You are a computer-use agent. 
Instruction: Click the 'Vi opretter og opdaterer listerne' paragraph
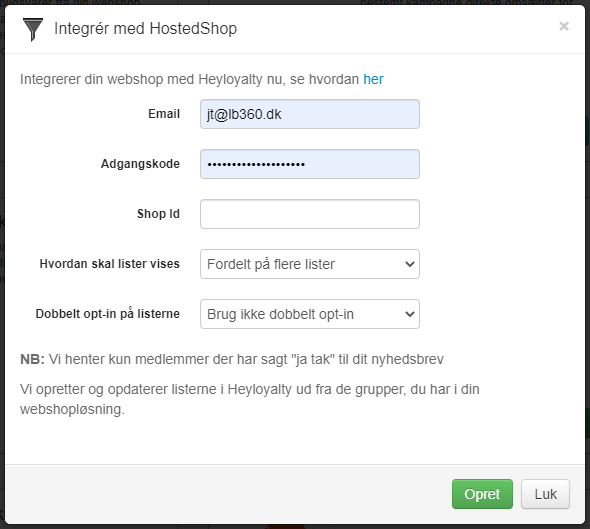pos(249,399)
